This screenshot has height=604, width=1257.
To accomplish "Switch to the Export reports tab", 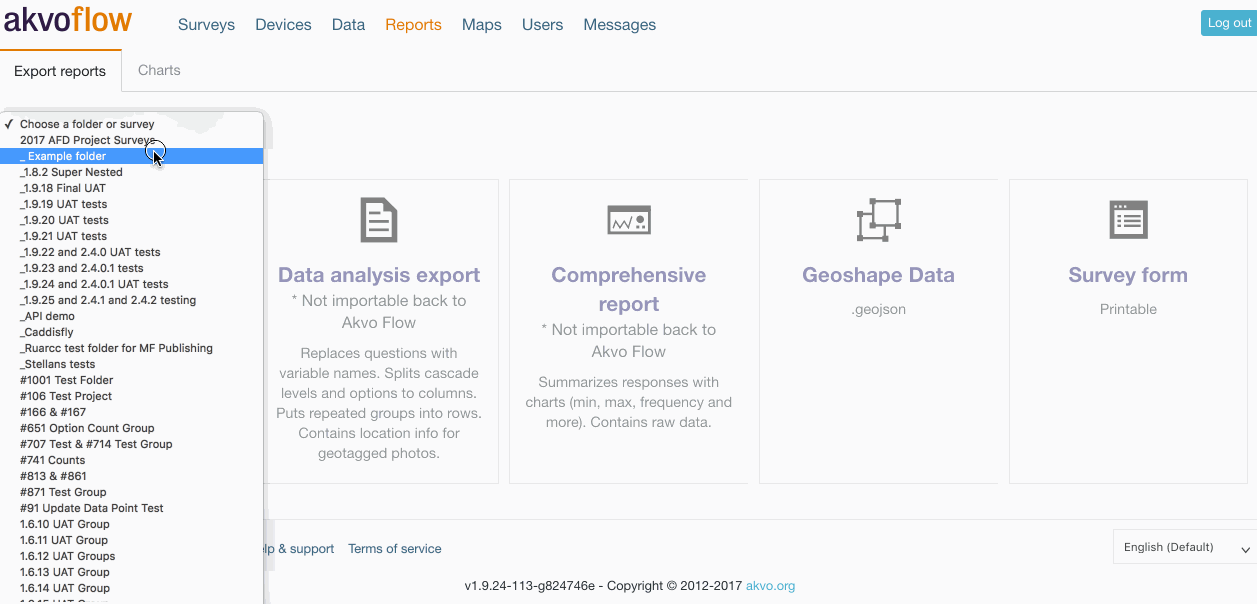I will (x=60, y=71).
